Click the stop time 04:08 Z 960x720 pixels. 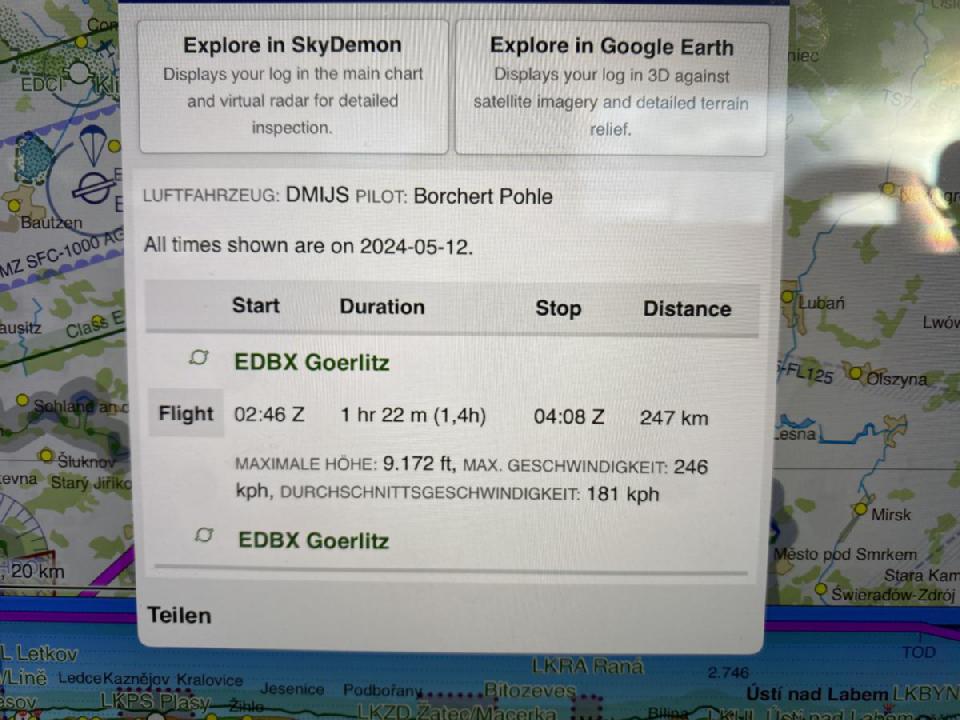569,417
